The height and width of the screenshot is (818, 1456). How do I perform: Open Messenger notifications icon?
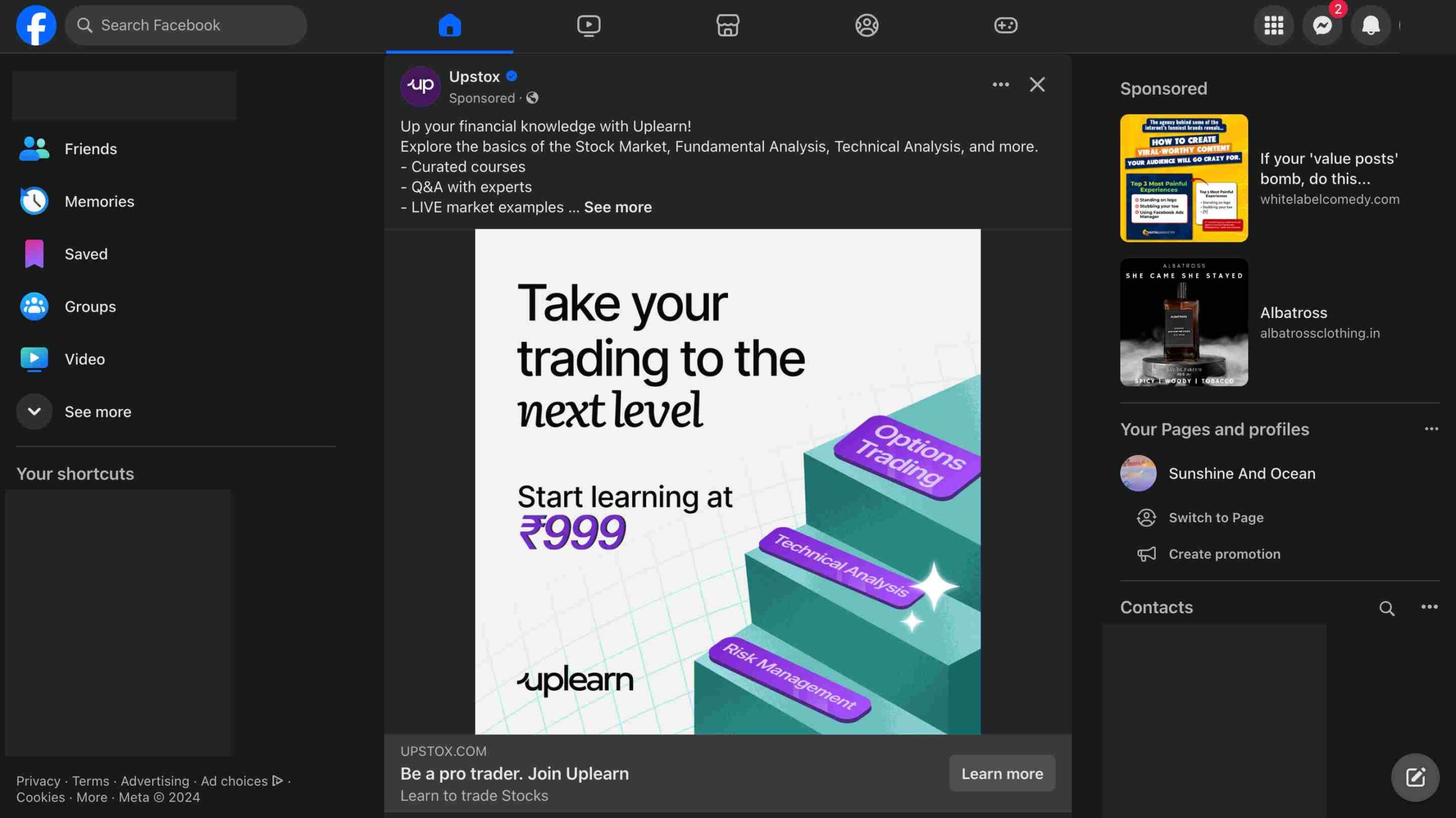[1322, 25]
